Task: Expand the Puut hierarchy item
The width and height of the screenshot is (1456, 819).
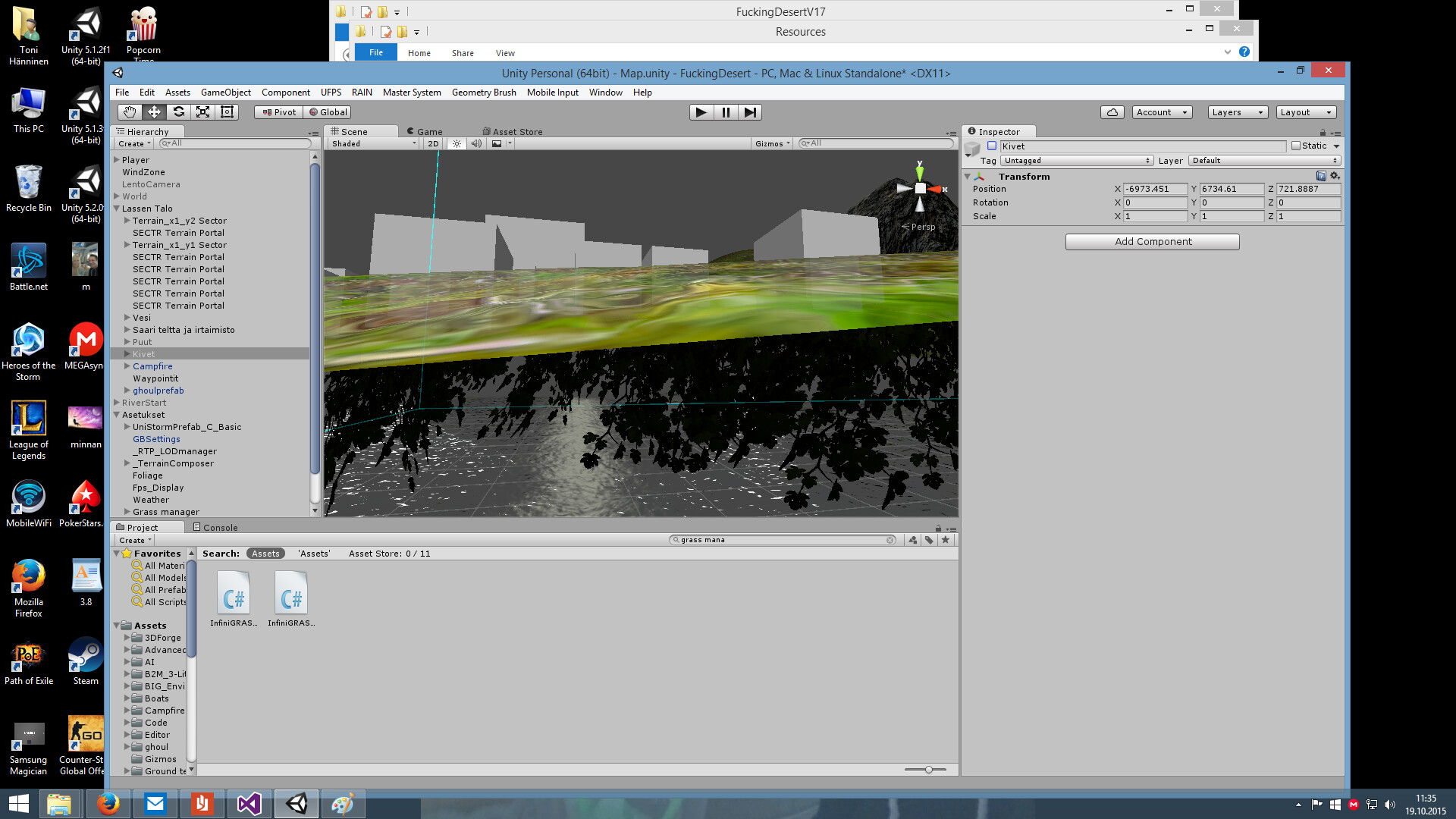Action: coord(127,342)
